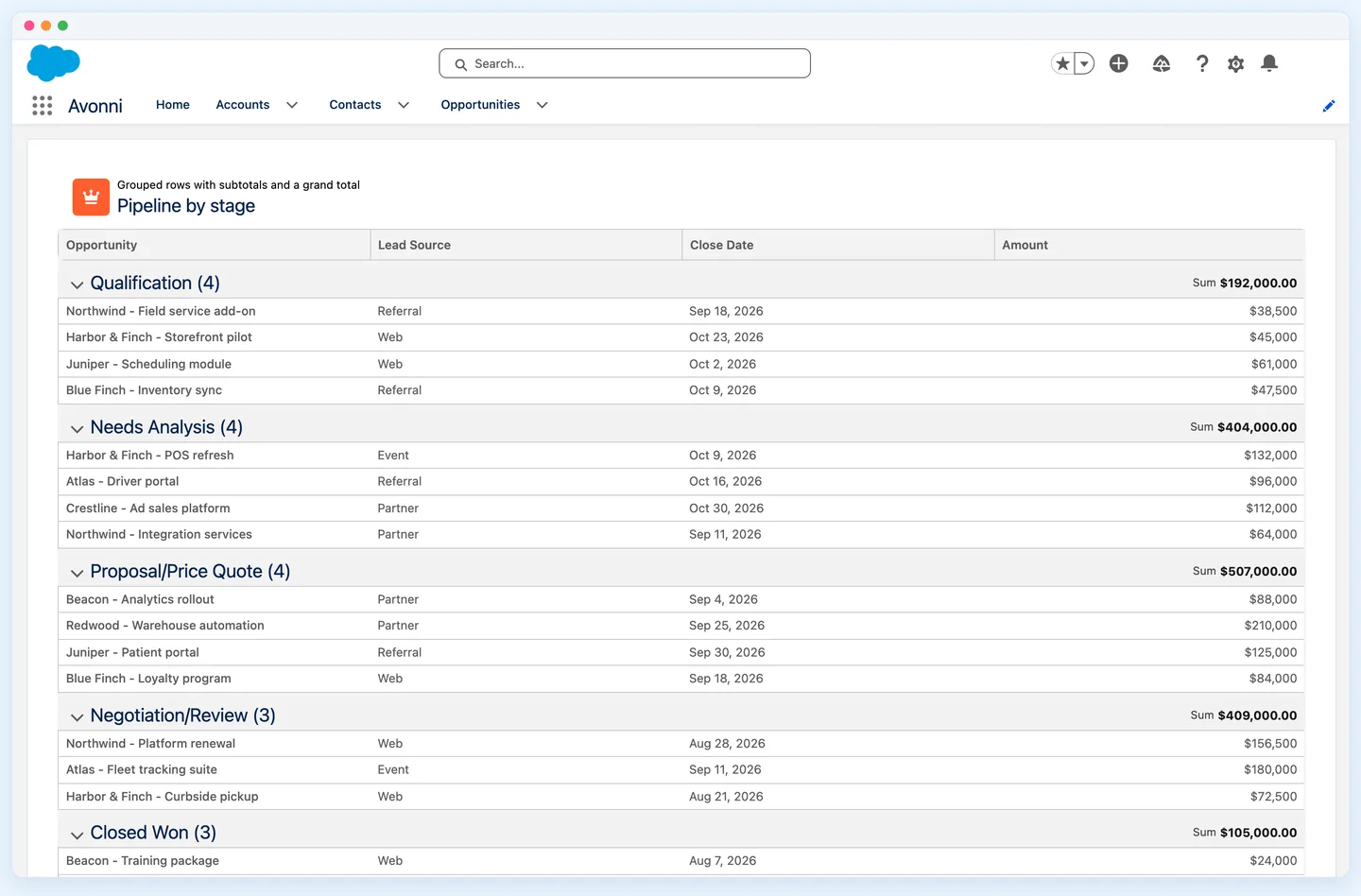Image resolution: width=1361 pixels, height=896 pixels.
Task: Open the Accounts tab
Action: (243, 105)
